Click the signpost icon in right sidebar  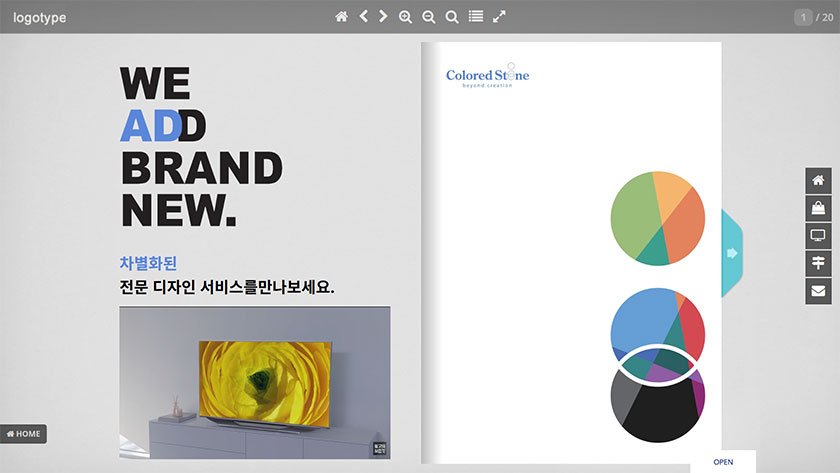click(x=818, y=263)
